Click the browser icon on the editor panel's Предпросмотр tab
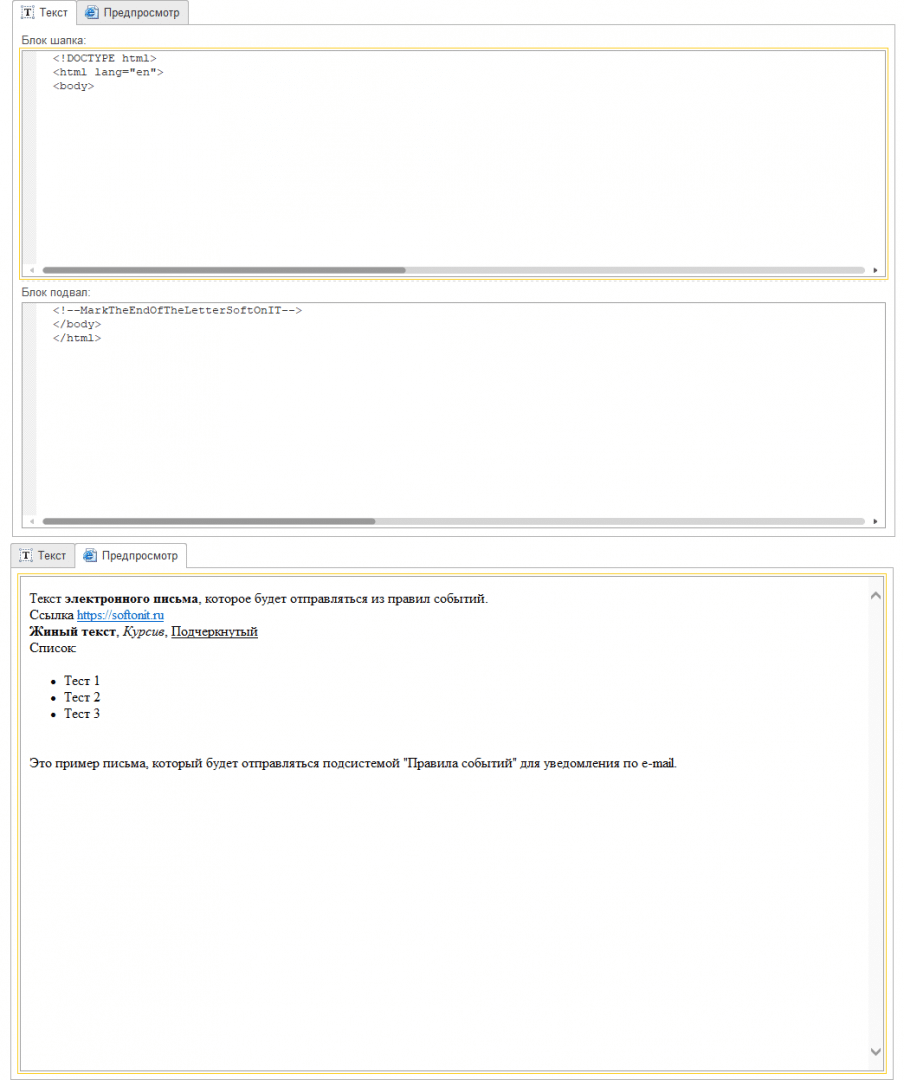Image resolution: width=904 pixels, height=1080 pixels. coord(92,13)
